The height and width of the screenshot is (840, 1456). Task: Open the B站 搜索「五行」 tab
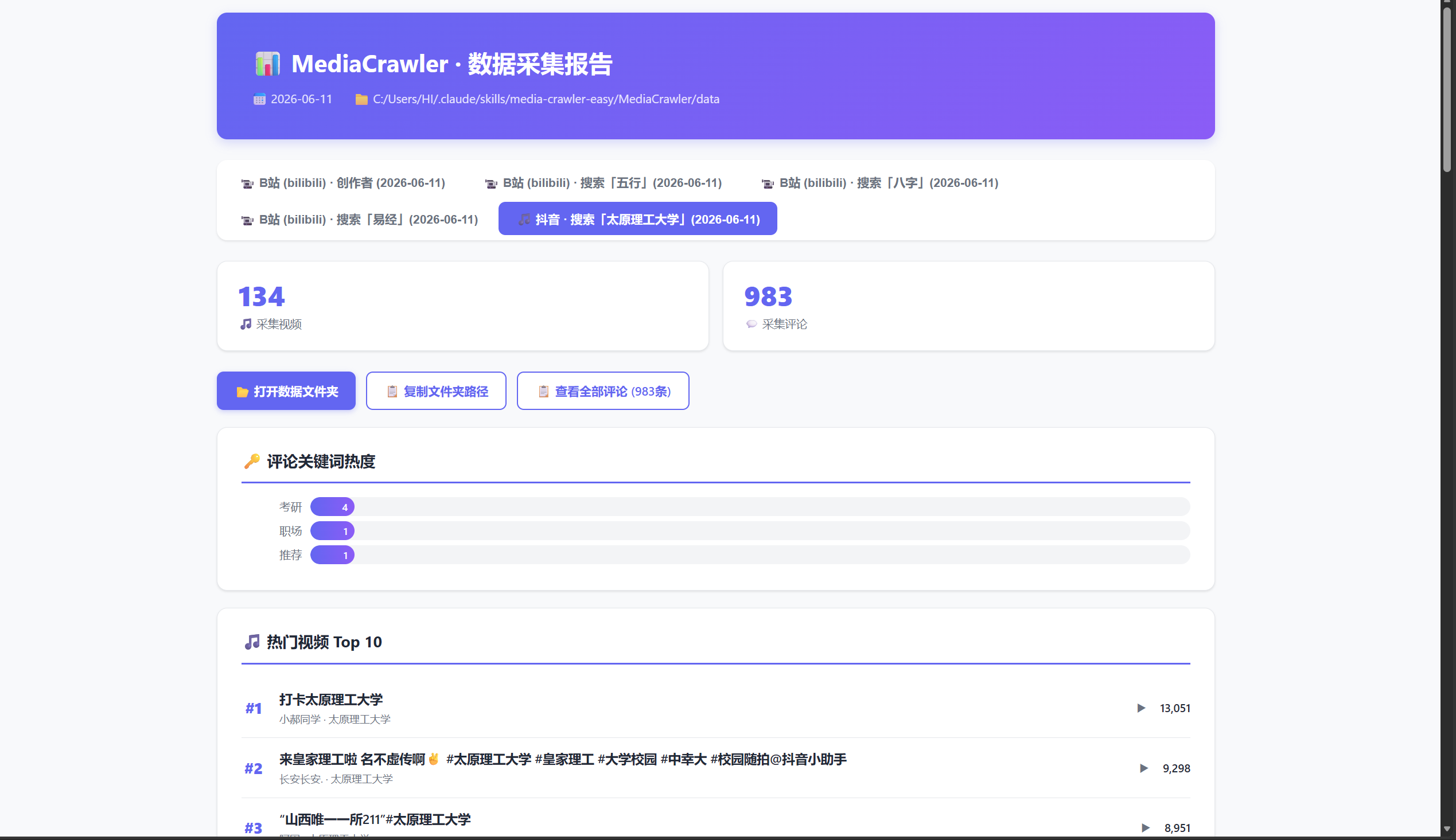(x=604, y=183)
